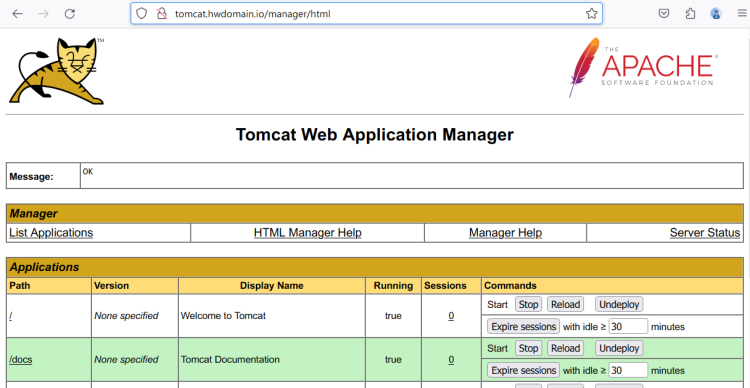Click the idle minutes field for /docs row
Image resolution: width=750 pixels, height=388 pixels.
pos(629,370)
